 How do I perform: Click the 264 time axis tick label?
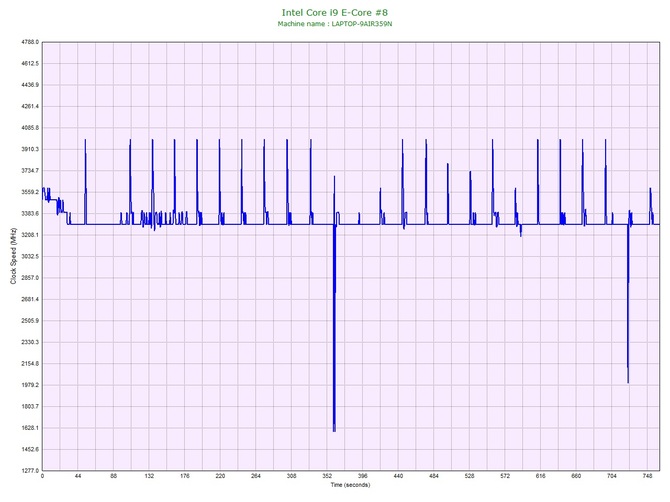coord(256,476)
